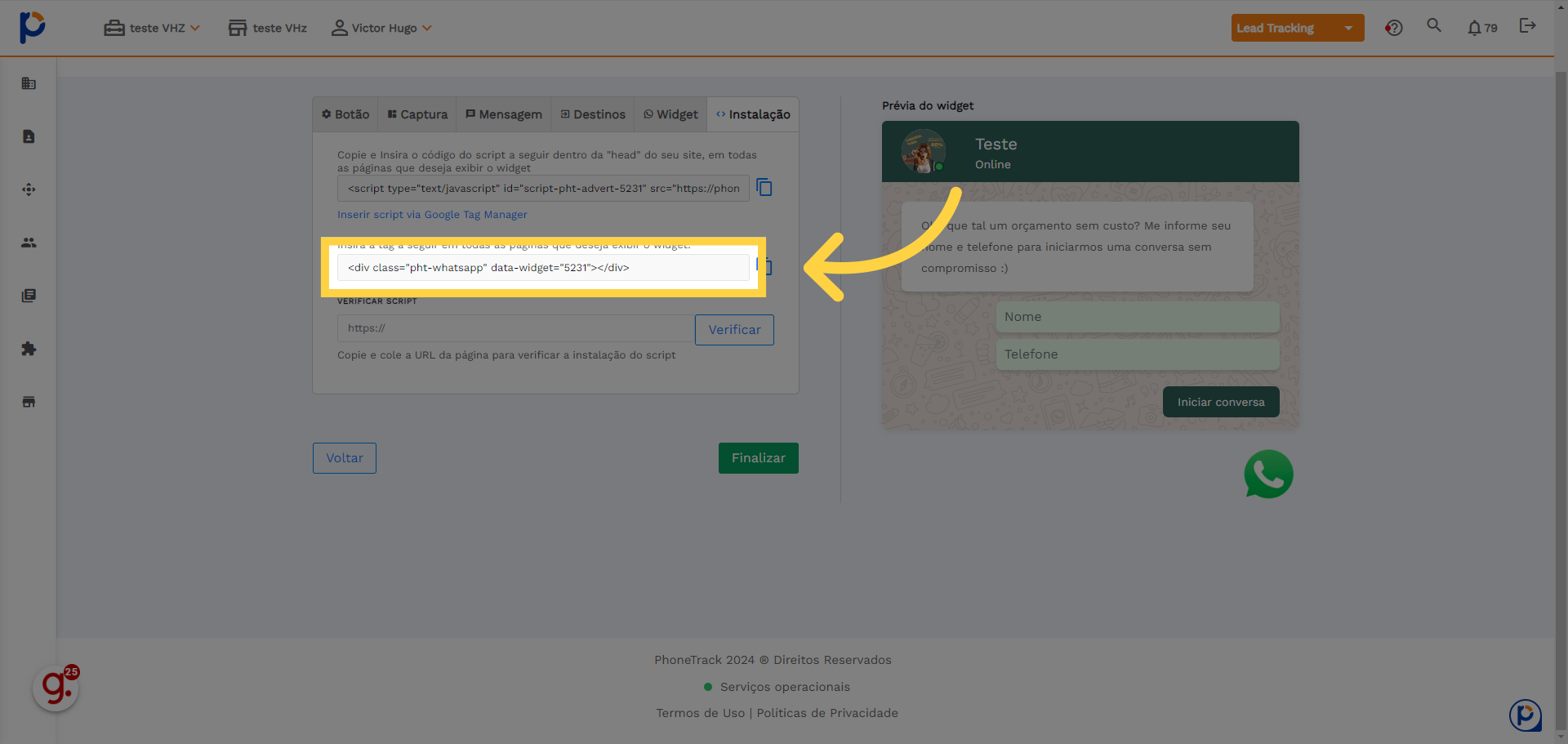Copy the div tag with copy icon

(765, 266)
